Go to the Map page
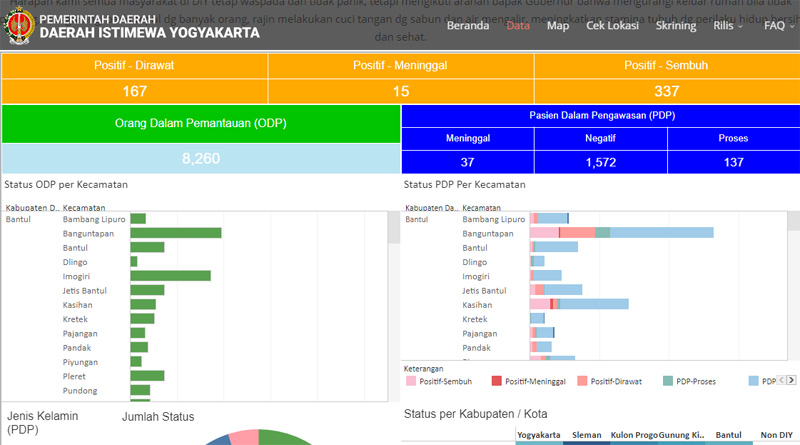This screenshot has height=445, width=800. point(558,26)
